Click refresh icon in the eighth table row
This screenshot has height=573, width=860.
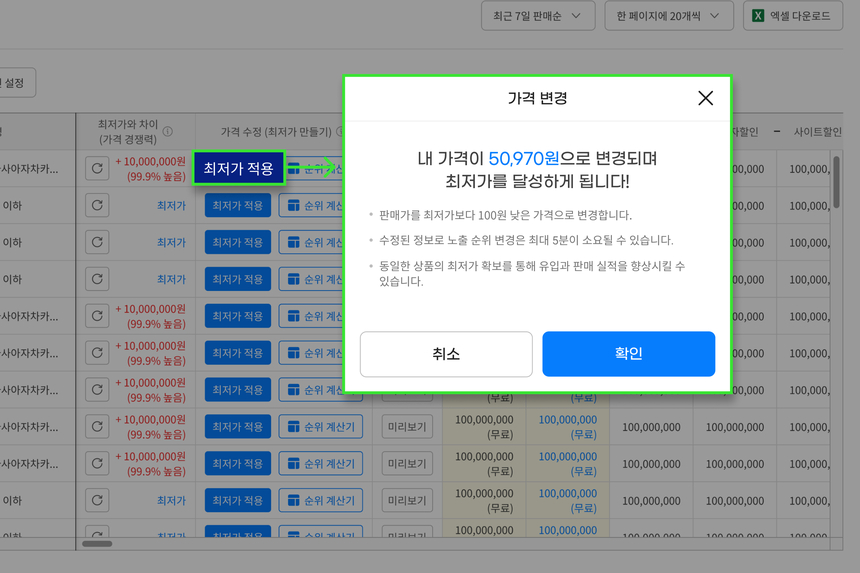(97, 426)
